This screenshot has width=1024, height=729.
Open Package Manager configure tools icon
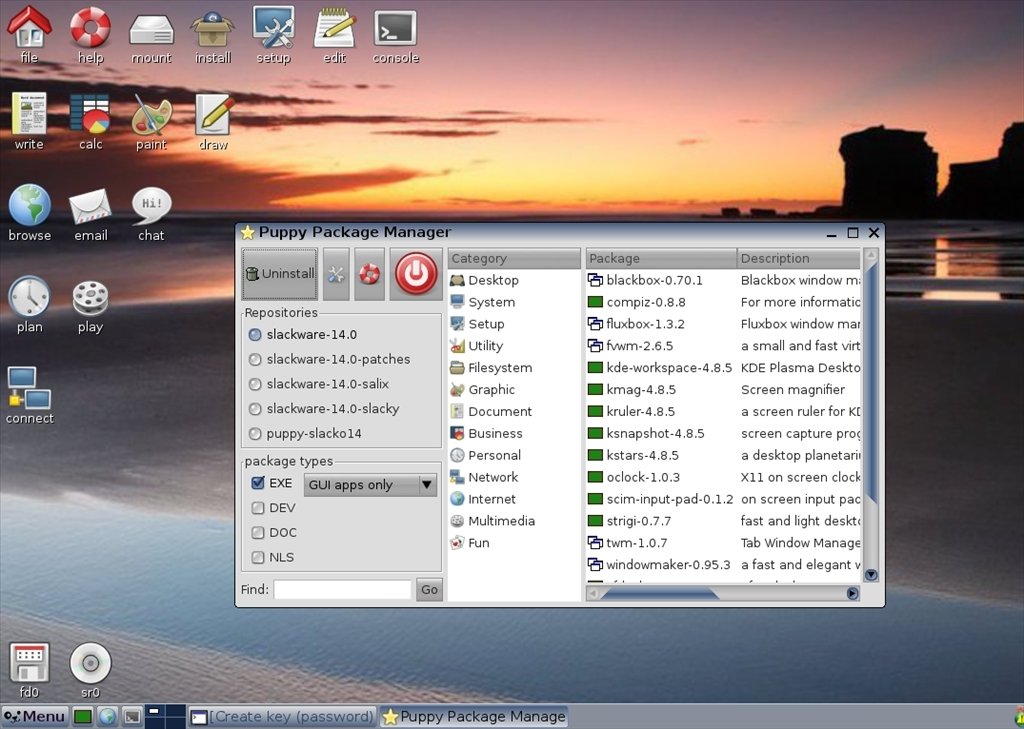[336, 274]
